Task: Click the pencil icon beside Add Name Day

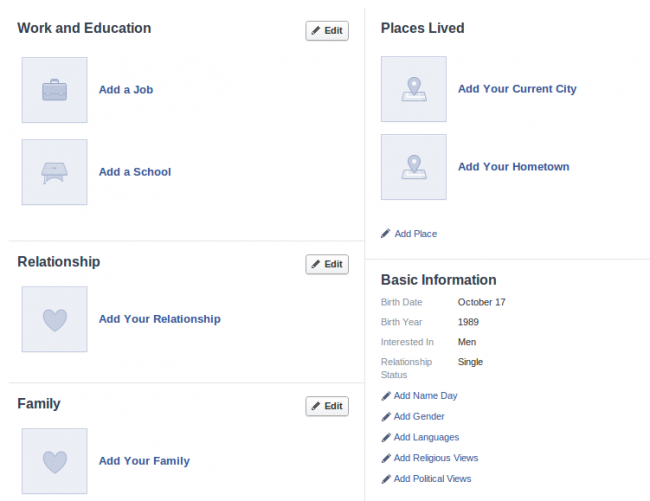Action: [386, 396]
